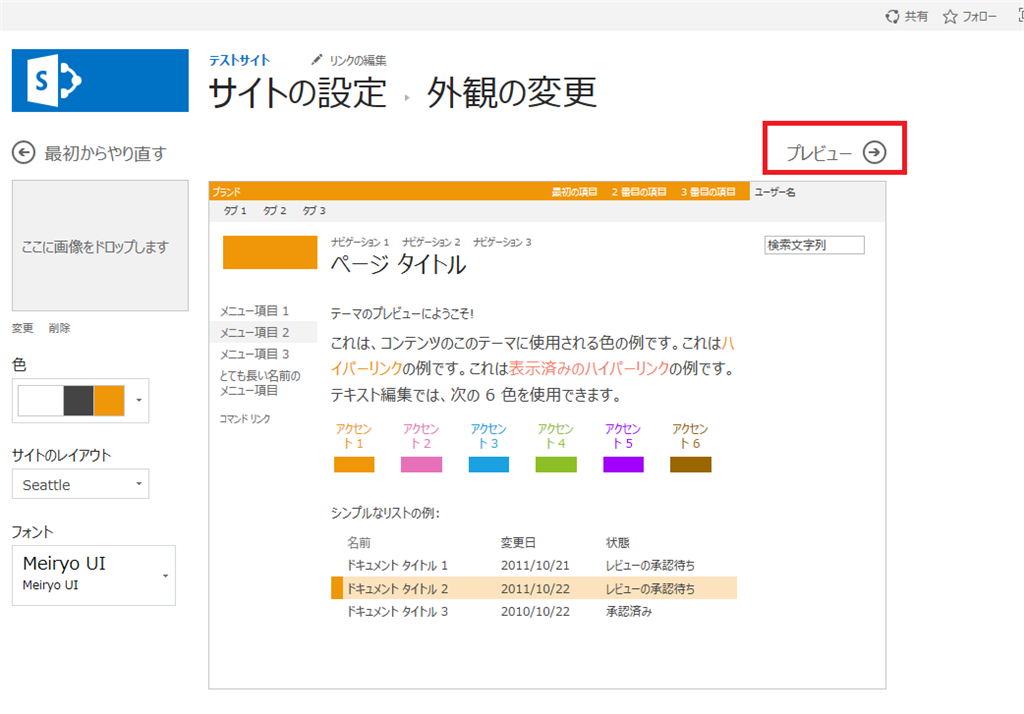This screenshot has width=1024, height=714.
Task: Click the 検索文字列 search box in the preview
Action: click(x=813, y=245)
